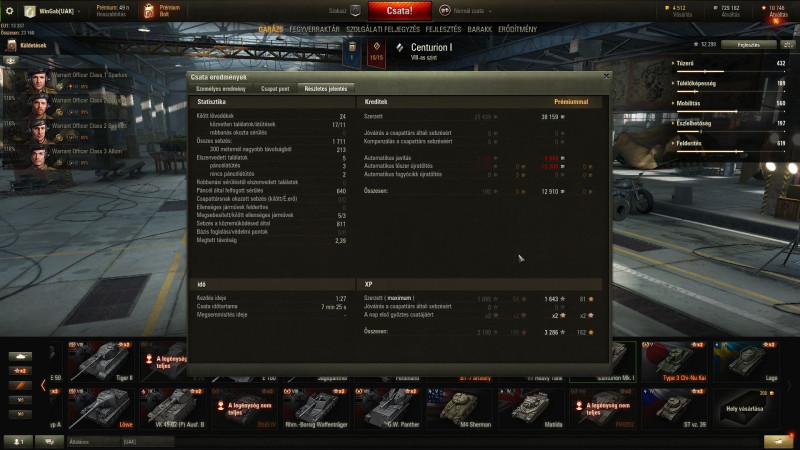Expand the Mobilitás stat section
Image resolution: width=800 pixels, height=450 pixels.
click(686, 103)
